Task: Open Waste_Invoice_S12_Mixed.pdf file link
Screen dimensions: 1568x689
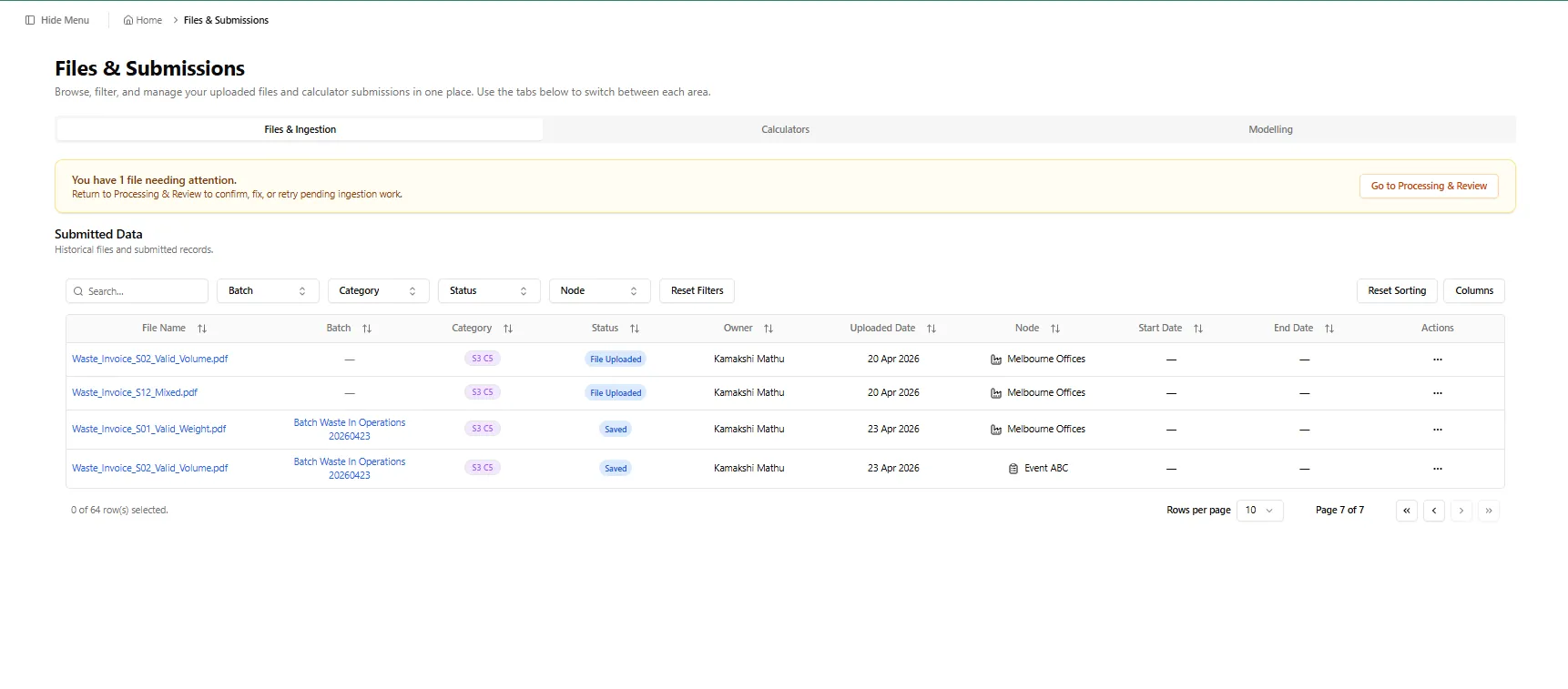Action: pos(135,393)
